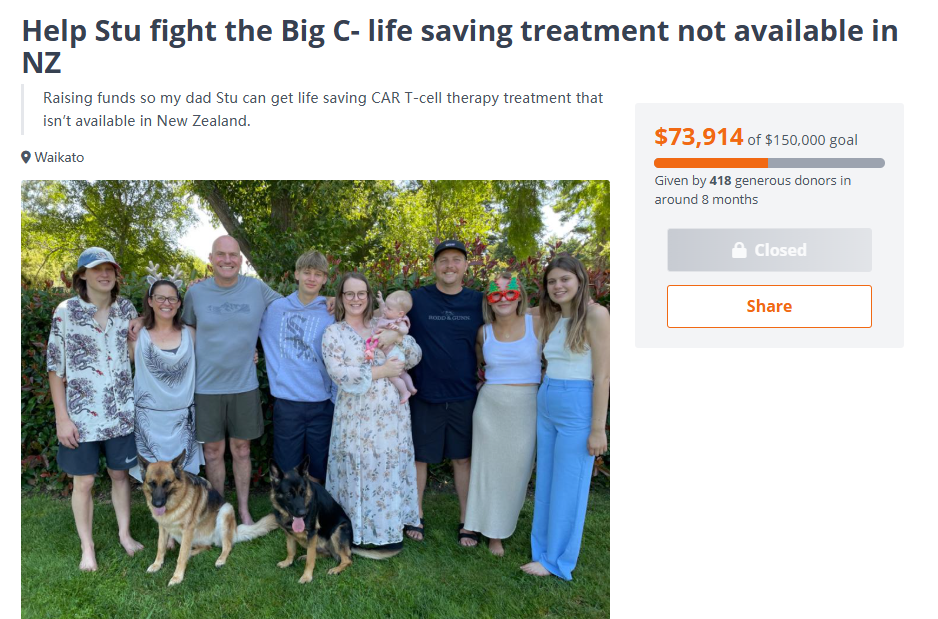Open the Share button
938x619 pixels.
pyautogui.click(x=769, y=306)
